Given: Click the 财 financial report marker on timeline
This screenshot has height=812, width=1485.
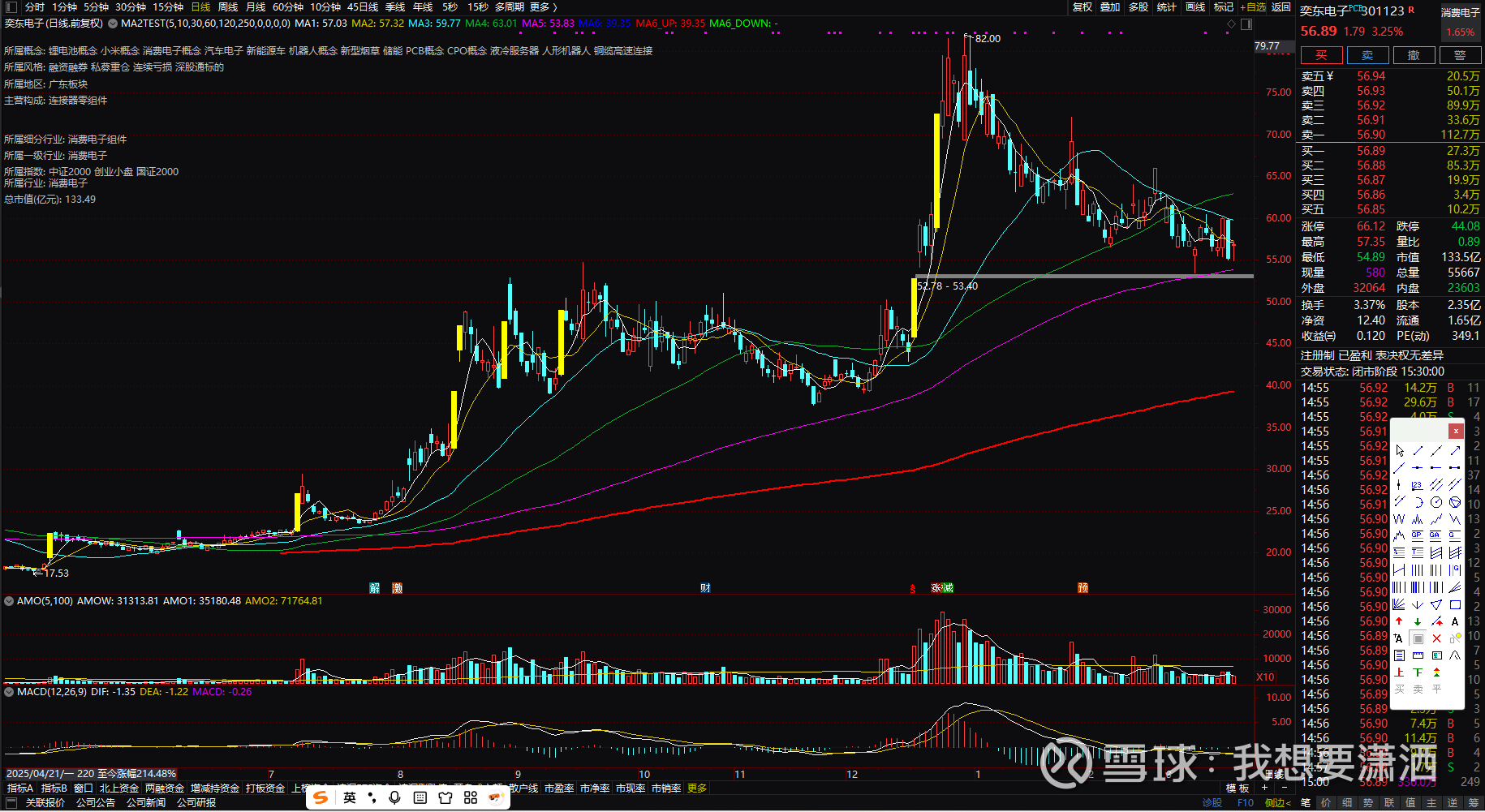Looking at the screenshot, I should [x=705, y=588].
